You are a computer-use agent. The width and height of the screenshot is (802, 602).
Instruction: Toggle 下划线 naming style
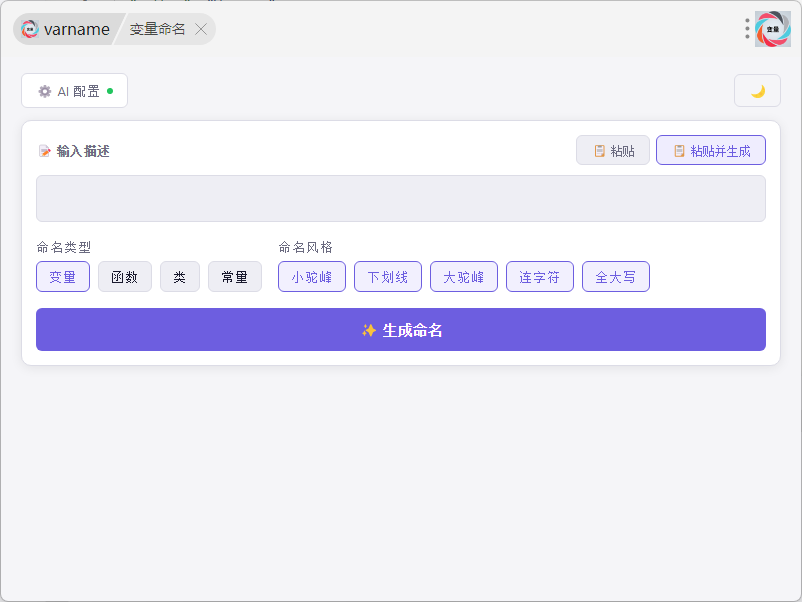pyautogui.click(x=388, y=277)
